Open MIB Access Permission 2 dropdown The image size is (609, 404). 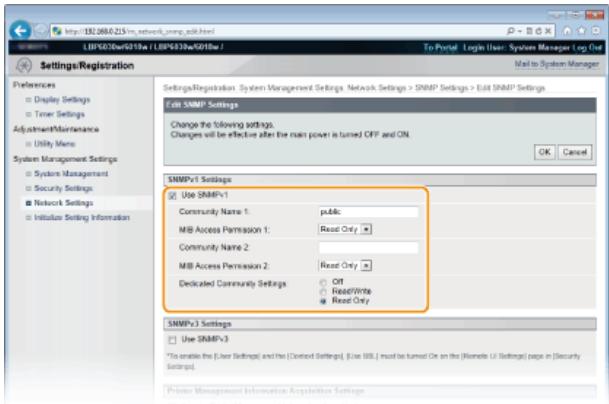point(345,265)
